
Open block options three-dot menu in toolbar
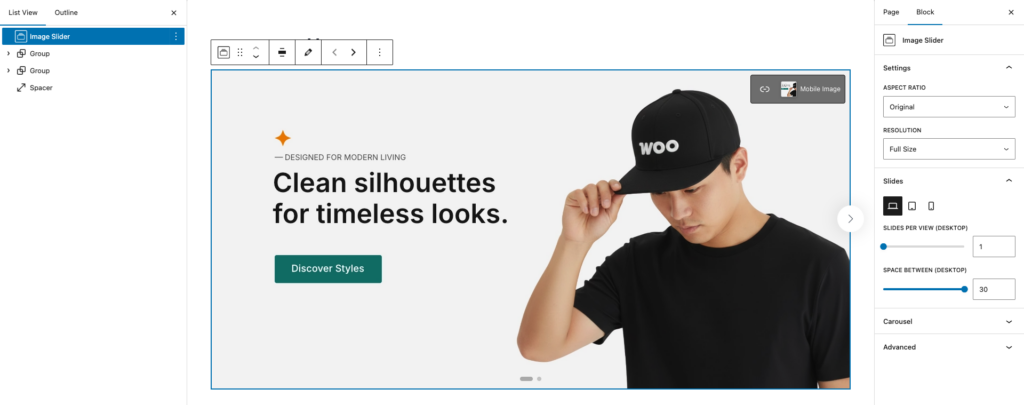tap(379, 52)
